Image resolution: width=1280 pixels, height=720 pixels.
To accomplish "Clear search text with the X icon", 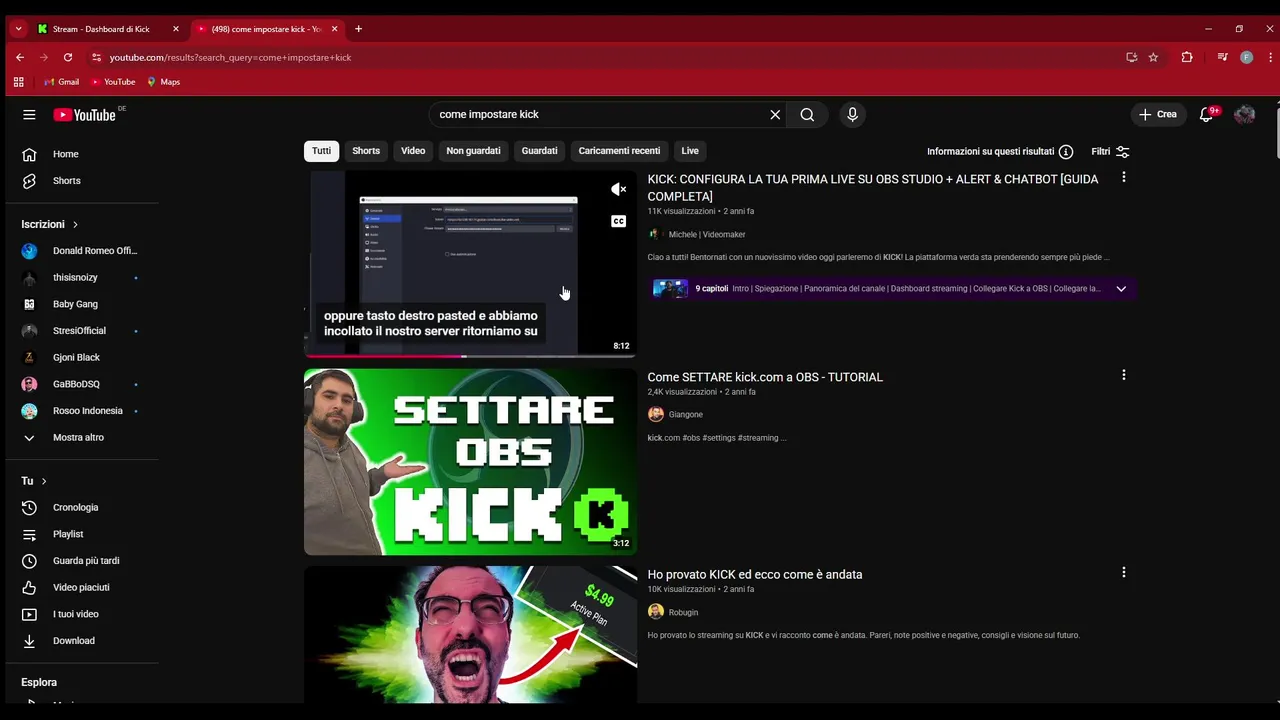I will 775,115.
